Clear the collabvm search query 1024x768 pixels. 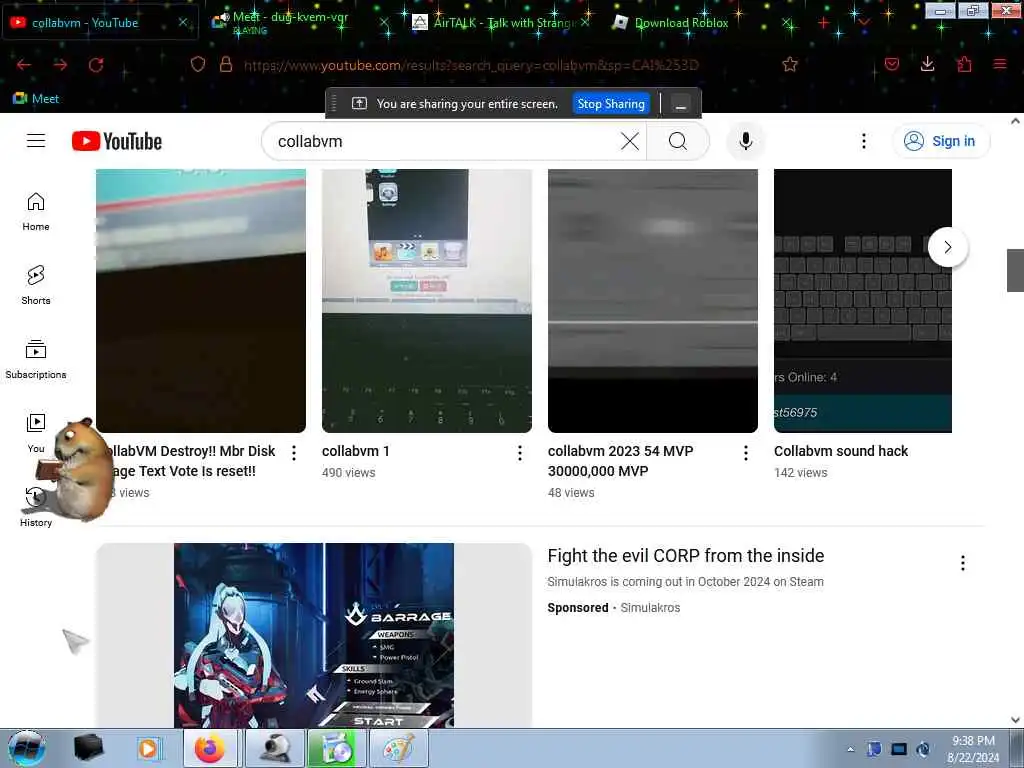(630, 141)
